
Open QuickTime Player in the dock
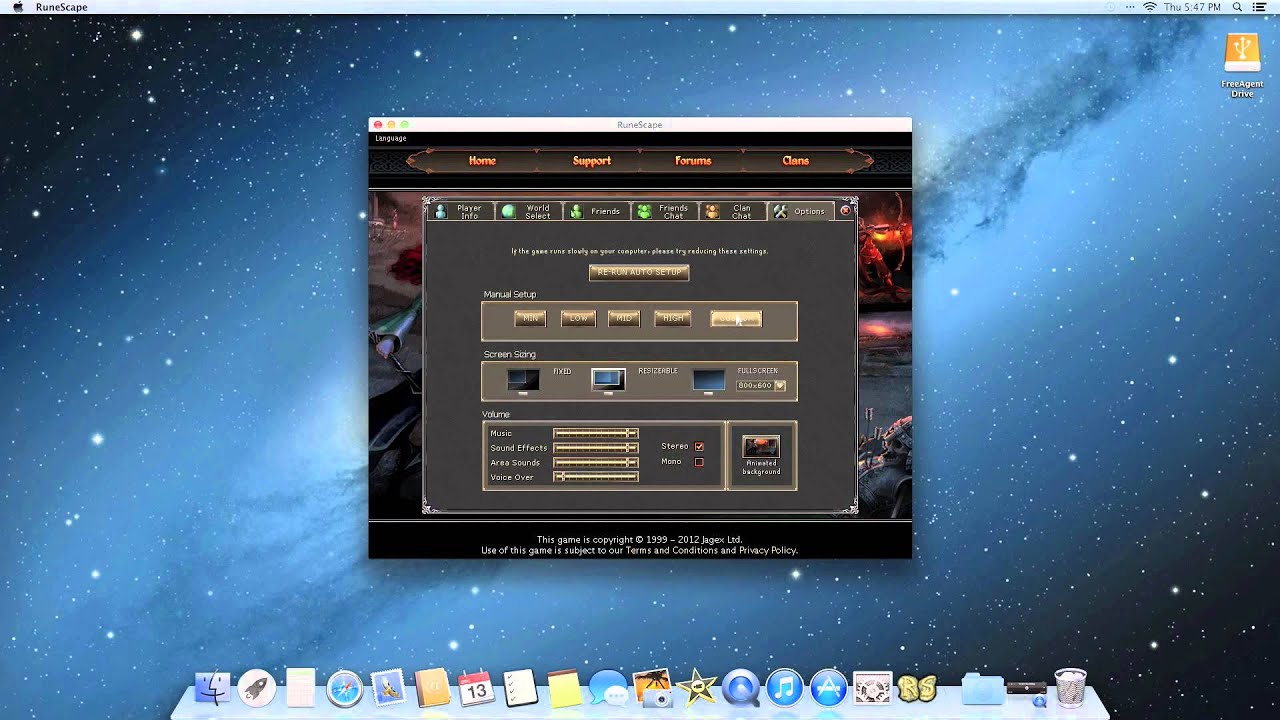(741, 688)
